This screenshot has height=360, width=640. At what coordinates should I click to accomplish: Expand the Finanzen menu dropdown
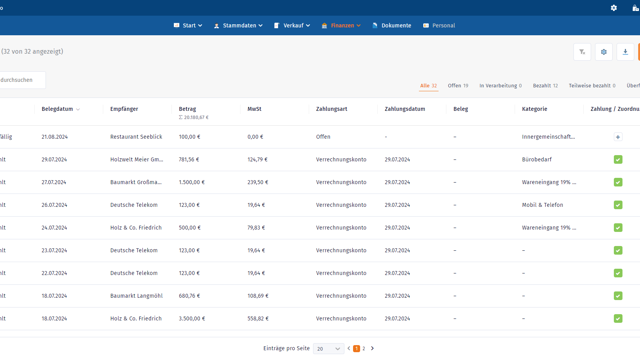coord(341,25)
